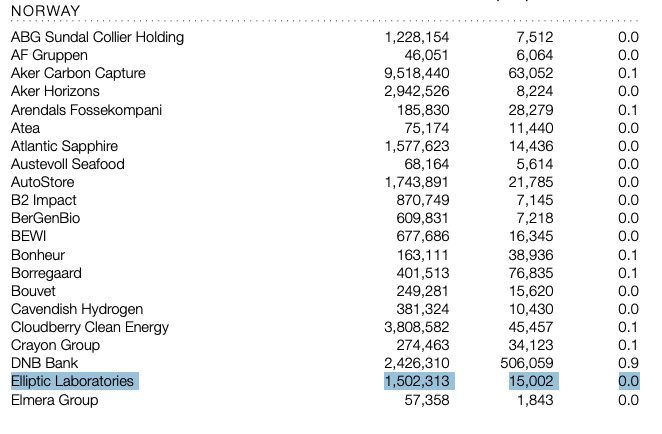Viewport: 662px width, 434px height.
Task: Click 16,345 in BEWI row
Action: [531, 236]
